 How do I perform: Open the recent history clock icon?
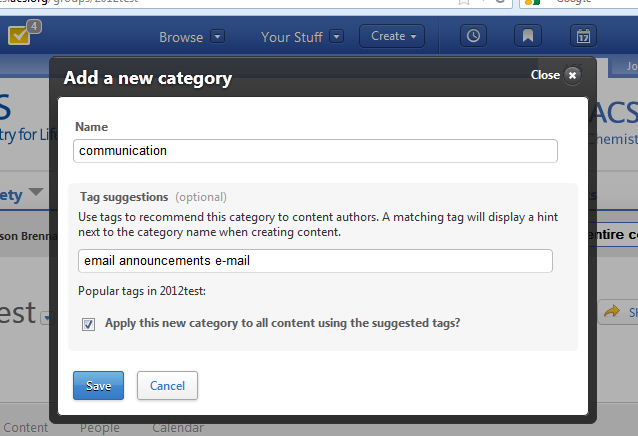pyautogui.click(x=473, y=36)
